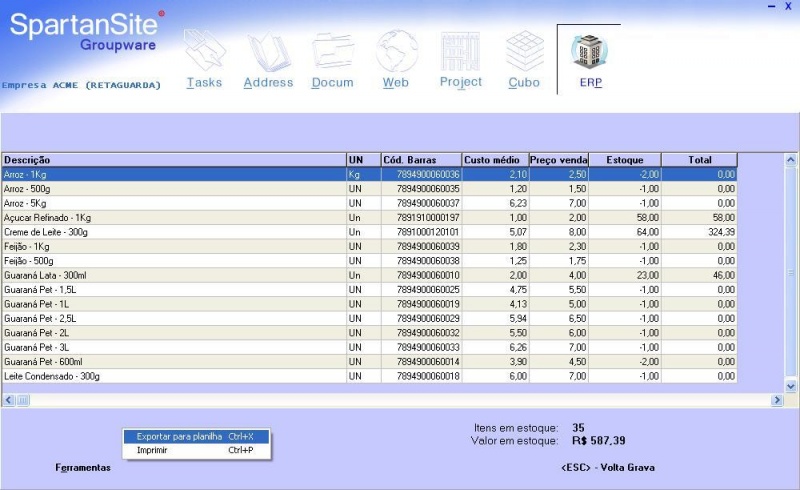Click the SpartanSite Groupware logo

click(87, 32)
